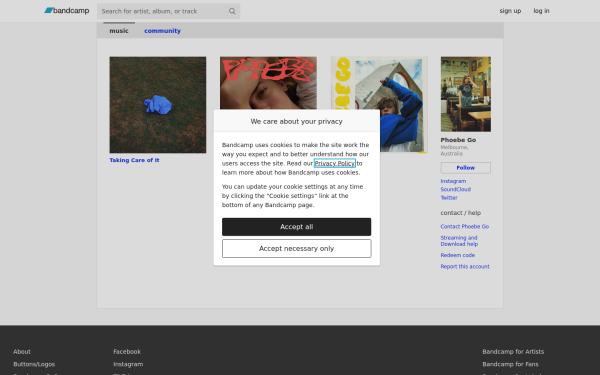This screenshot has height=375, width=600.
Task: Click the Phoebe Go artist photo
Action: click(x=466, y=94)
